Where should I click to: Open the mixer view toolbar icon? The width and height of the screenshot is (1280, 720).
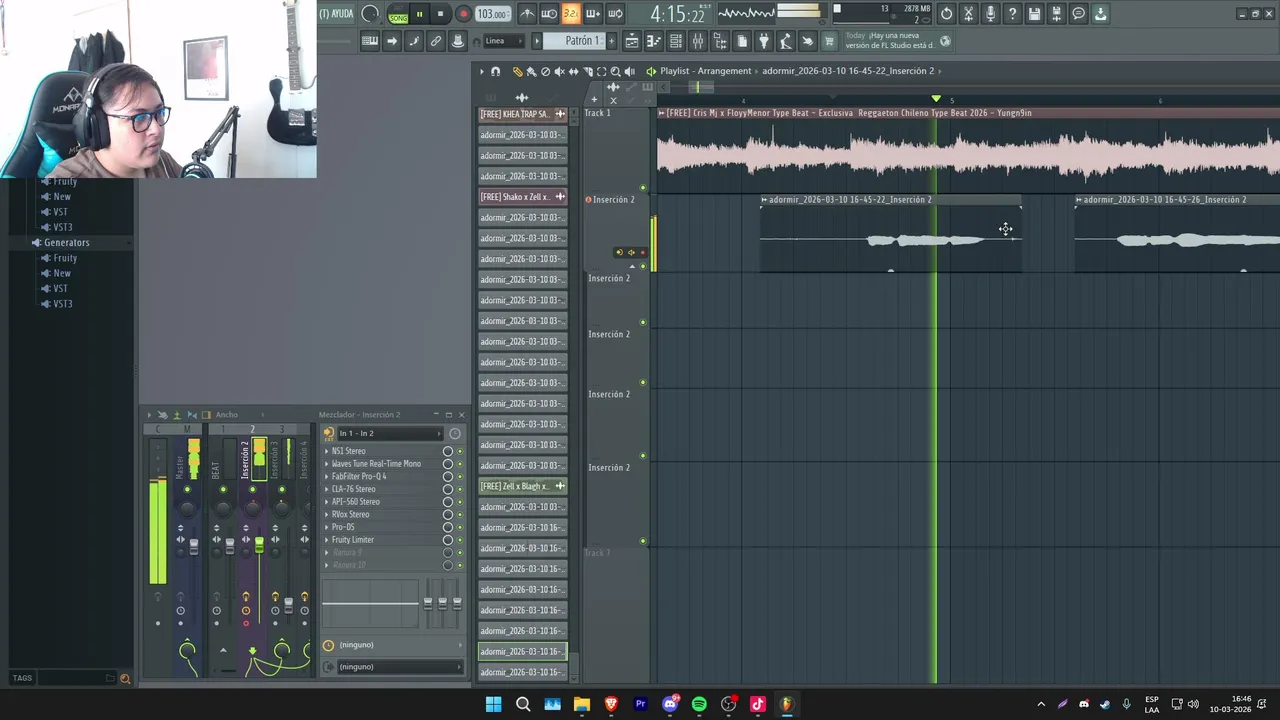pos(697,41)
